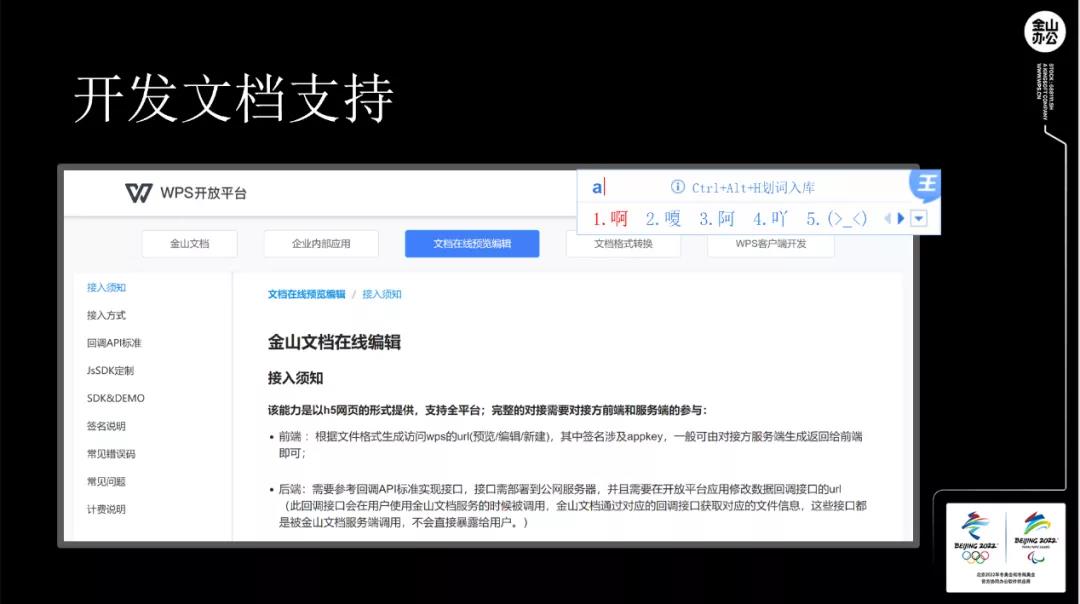Select IME candidate 3. 阿
This screenshot has height=604, width=1080.
click(717, 219)
